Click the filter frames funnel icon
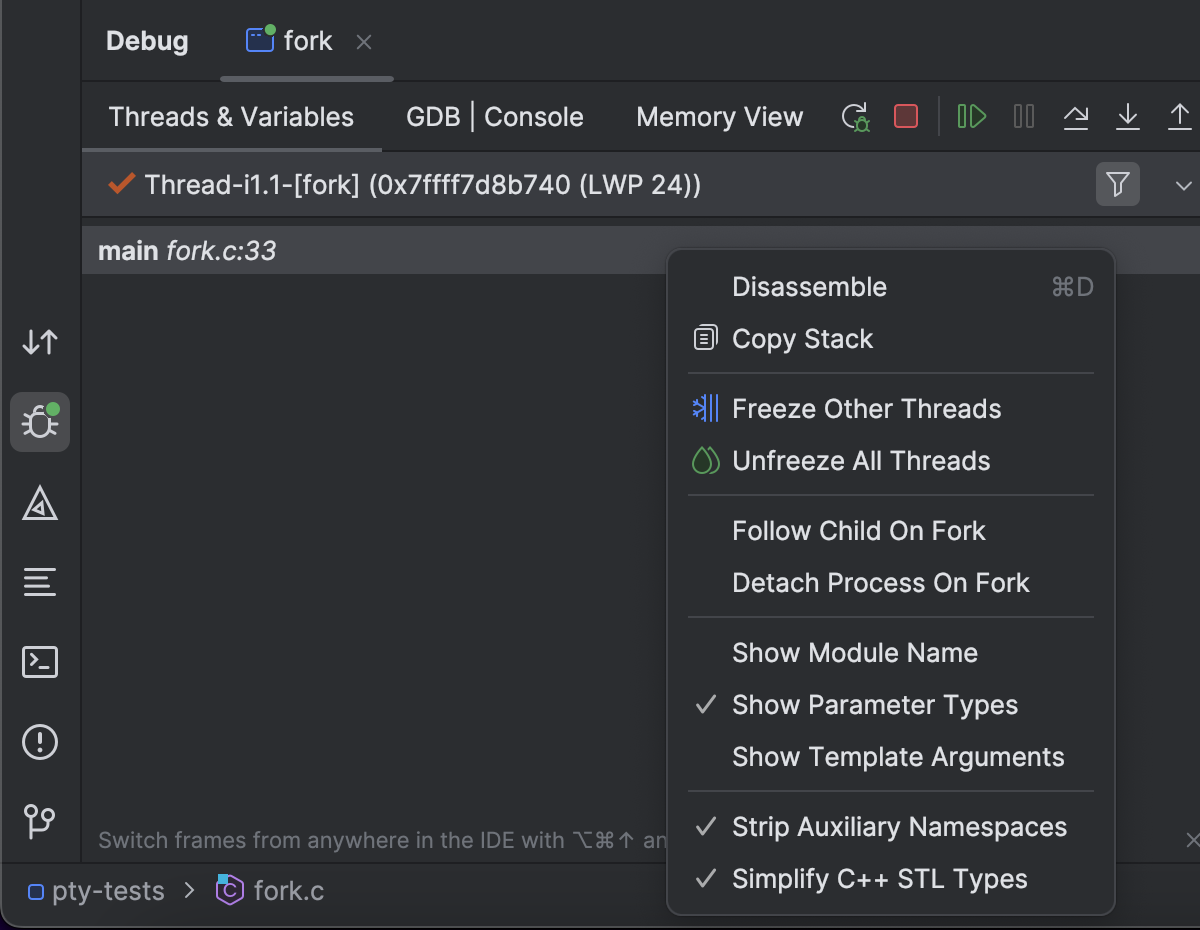Viewport: 1200px width, 930px height. tap(1117, 184)
